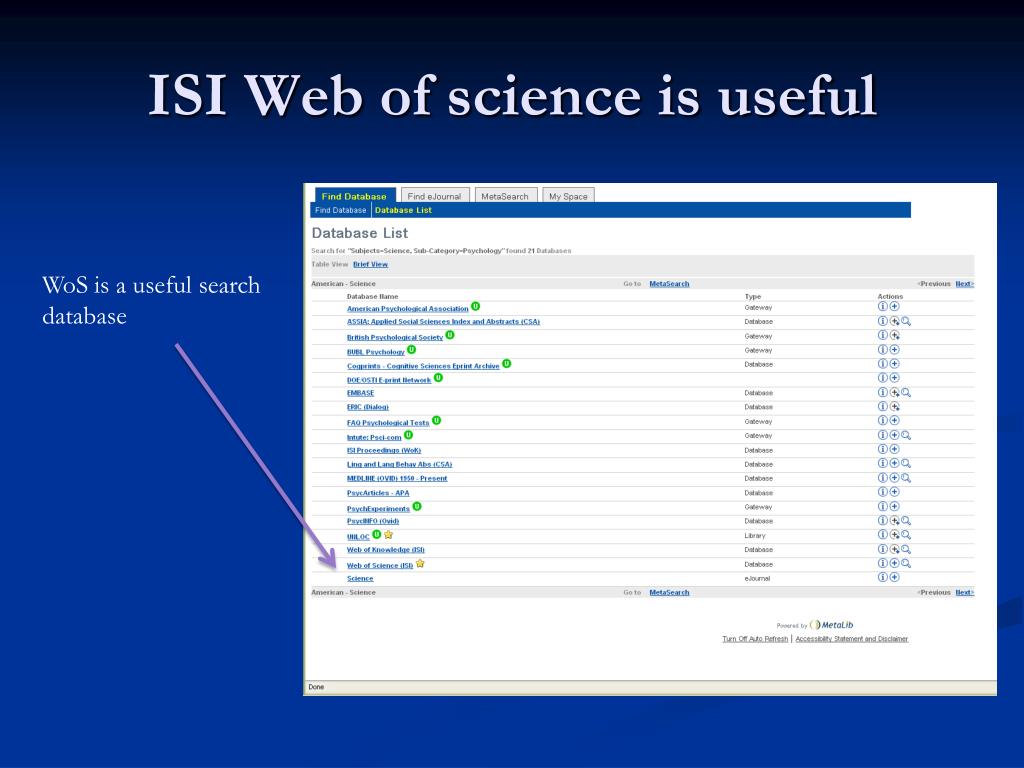Show info icon for ASSIA database
This screenshot has height=768, width=1024.
coord(882,321)
